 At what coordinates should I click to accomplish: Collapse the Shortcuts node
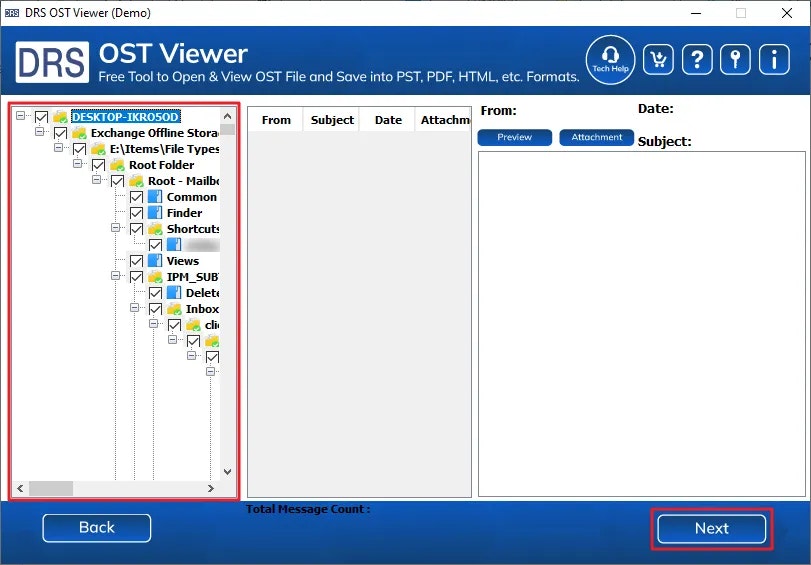(115, 228)
